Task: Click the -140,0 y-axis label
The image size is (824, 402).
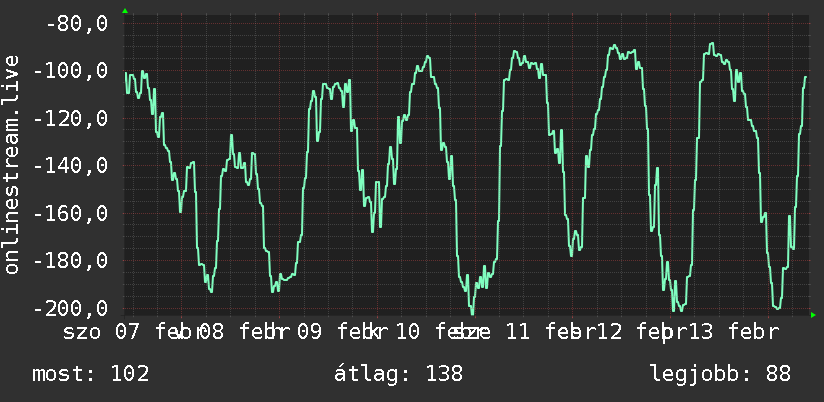Action: (x=70, y=166)
